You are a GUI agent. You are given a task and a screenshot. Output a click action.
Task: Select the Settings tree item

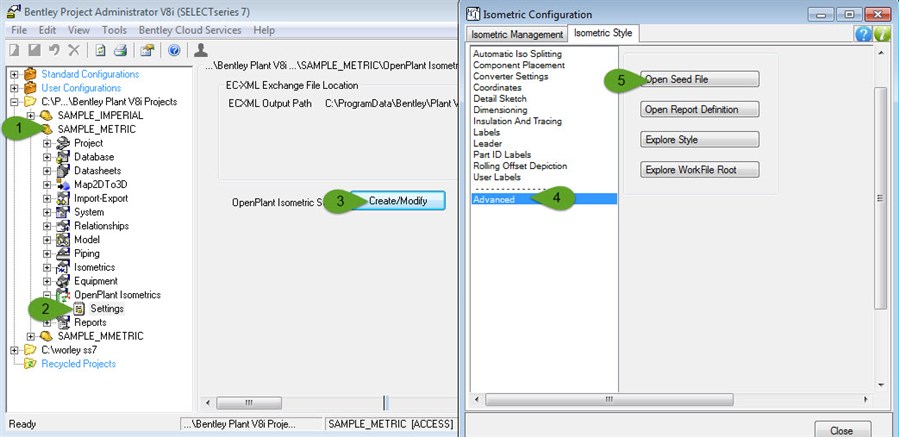pos(107,309)
